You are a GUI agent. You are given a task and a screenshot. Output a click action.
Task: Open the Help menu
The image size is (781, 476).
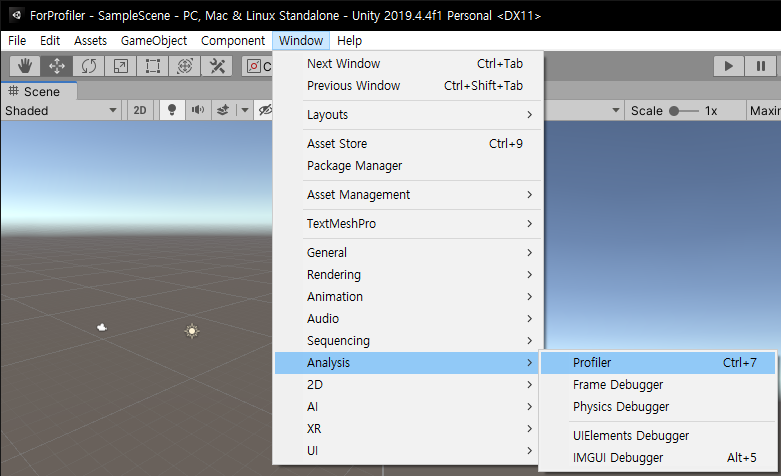pyautogui.click(x=349, y=40)
